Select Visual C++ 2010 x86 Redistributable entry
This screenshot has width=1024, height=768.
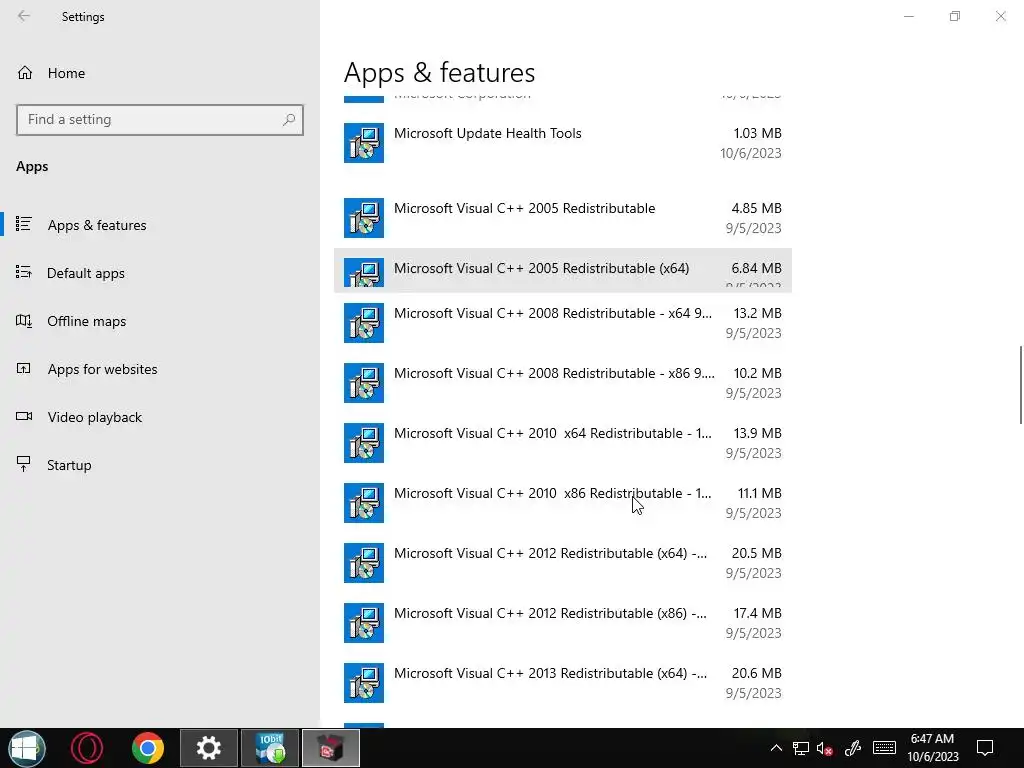pyautogui.click(x=562, y=503)
